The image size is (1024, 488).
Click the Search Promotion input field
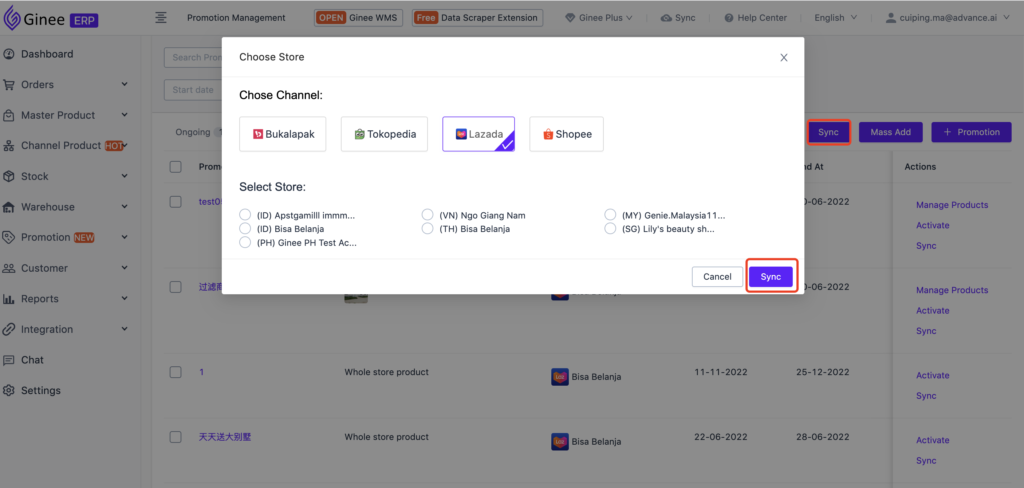(x=193, y=57)
